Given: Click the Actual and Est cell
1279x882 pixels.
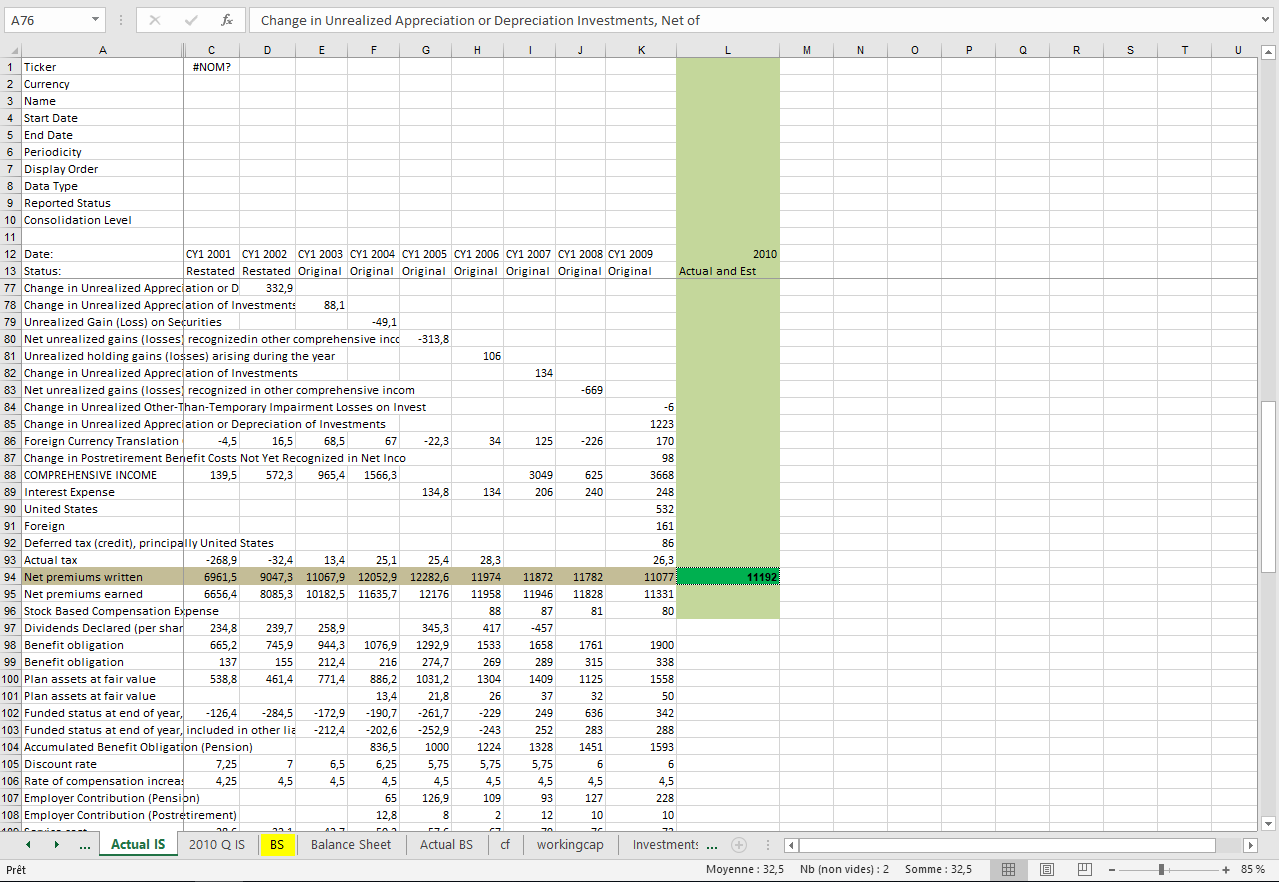Looking at the screenshot, I should coord(728,271).
